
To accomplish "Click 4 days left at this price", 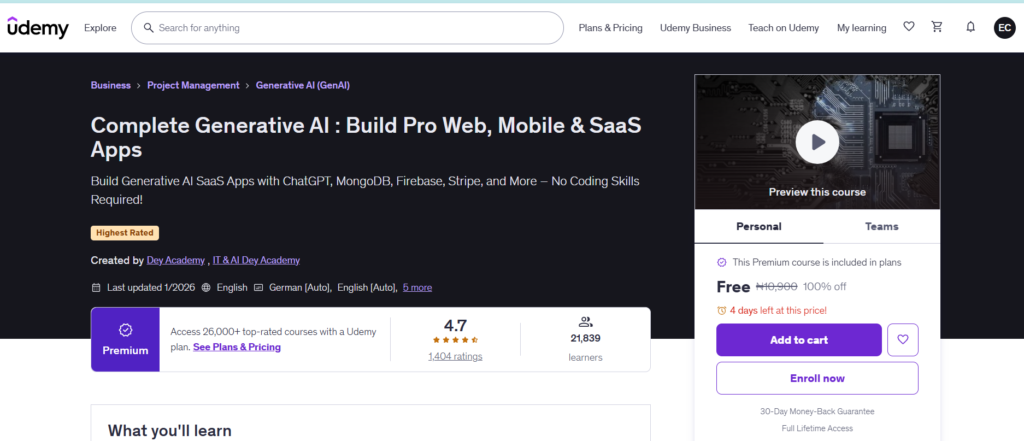I will (x=778, y=310).
